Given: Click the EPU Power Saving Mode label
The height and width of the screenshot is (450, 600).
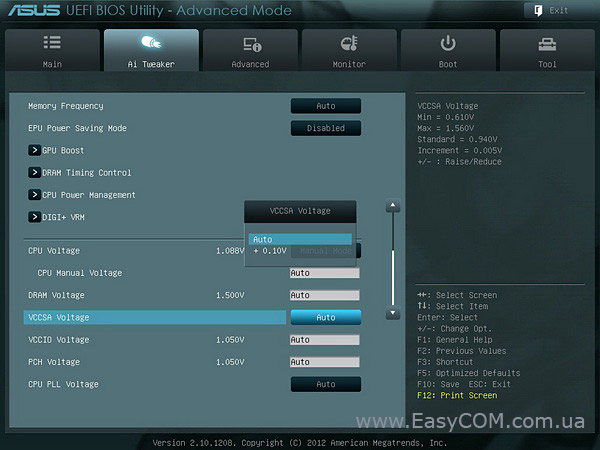Looking at the screenshot, I should tap(77, 128).
